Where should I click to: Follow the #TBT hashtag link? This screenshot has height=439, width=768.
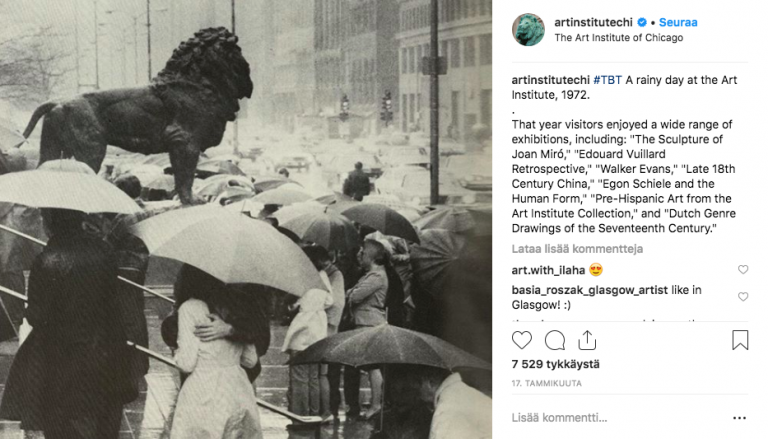point(607,80)
